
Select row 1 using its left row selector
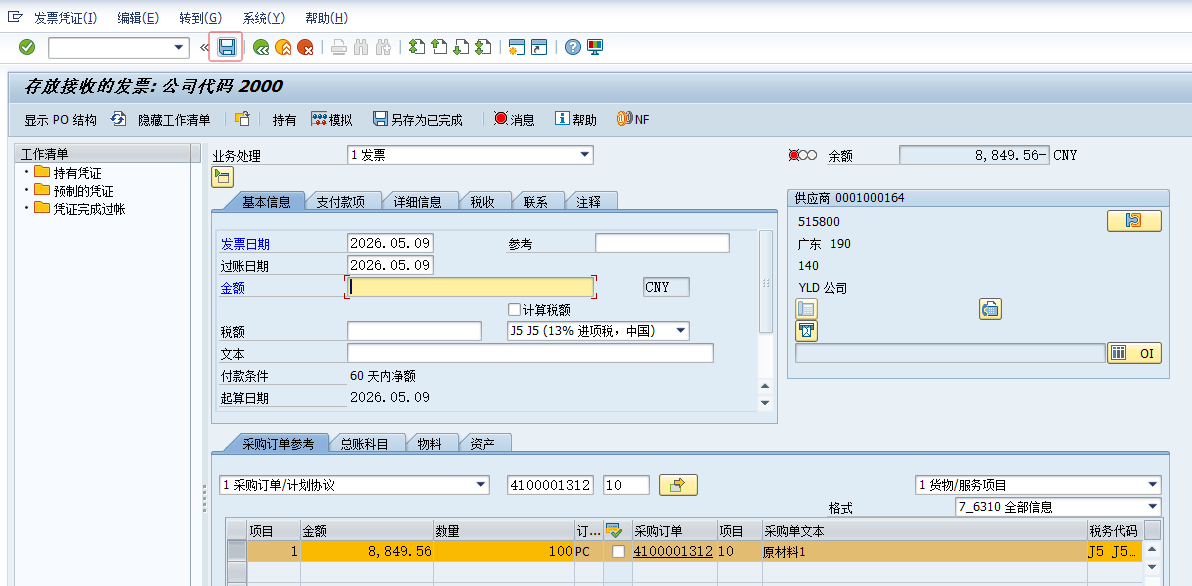pyautogui.click(x=237, y=551)
